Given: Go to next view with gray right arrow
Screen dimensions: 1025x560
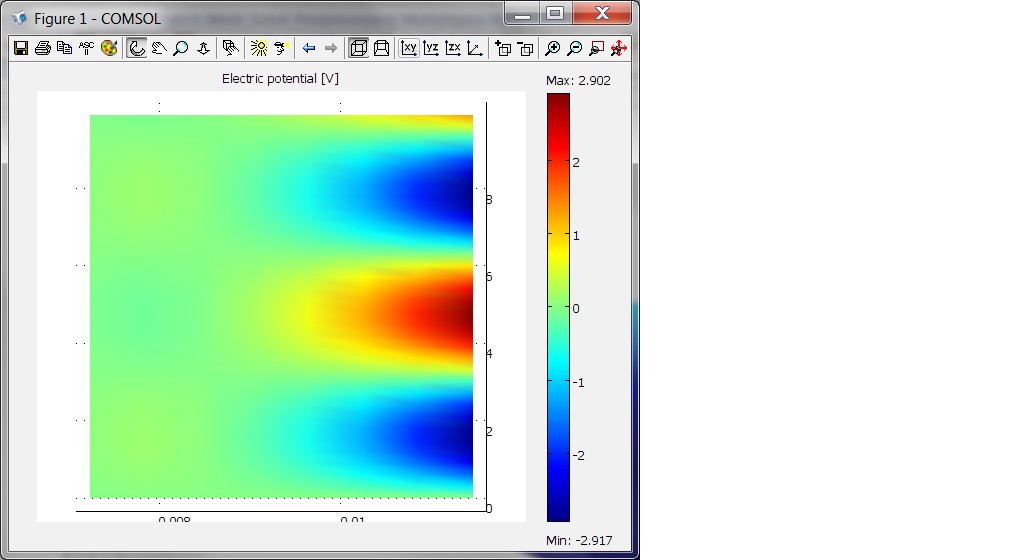Looking at the screenshot, I should tap(331, 48).
